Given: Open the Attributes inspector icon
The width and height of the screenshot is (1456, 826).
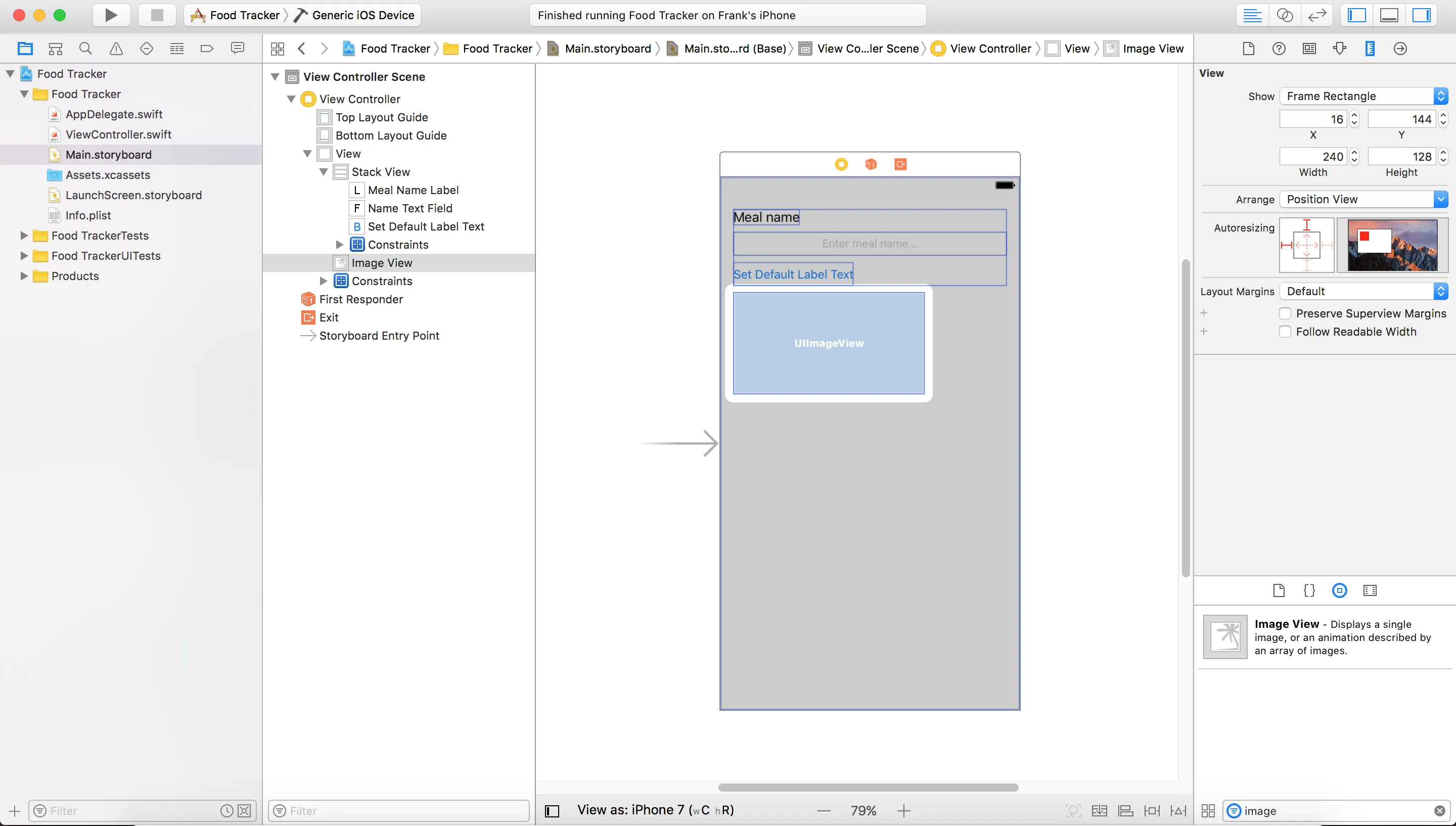Looking at the screenshot, I should pos(1340,49).
